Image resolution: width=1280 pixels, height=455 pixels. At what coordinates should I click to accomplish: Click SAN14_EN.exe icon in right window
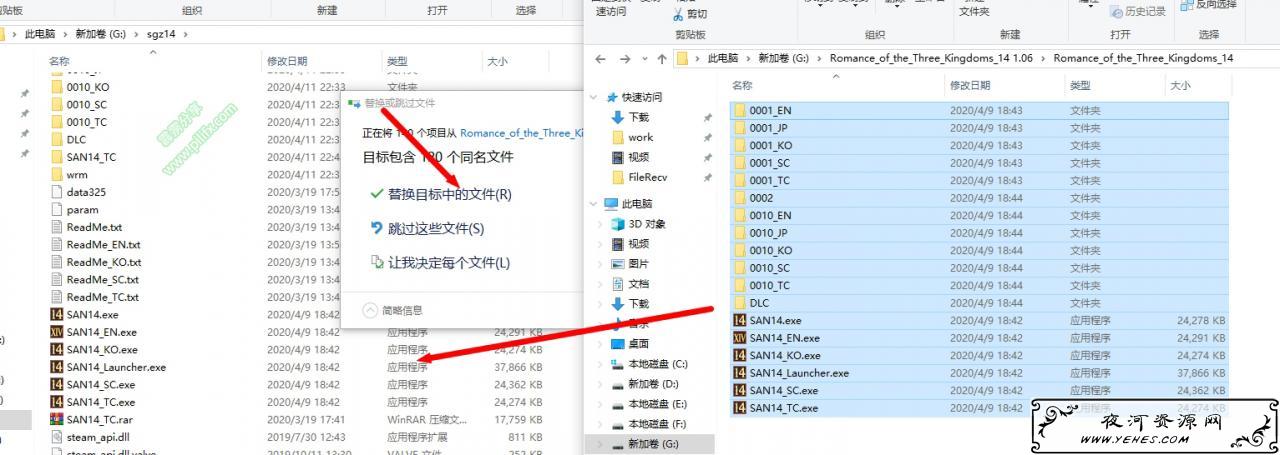click(x=740, y=338)
